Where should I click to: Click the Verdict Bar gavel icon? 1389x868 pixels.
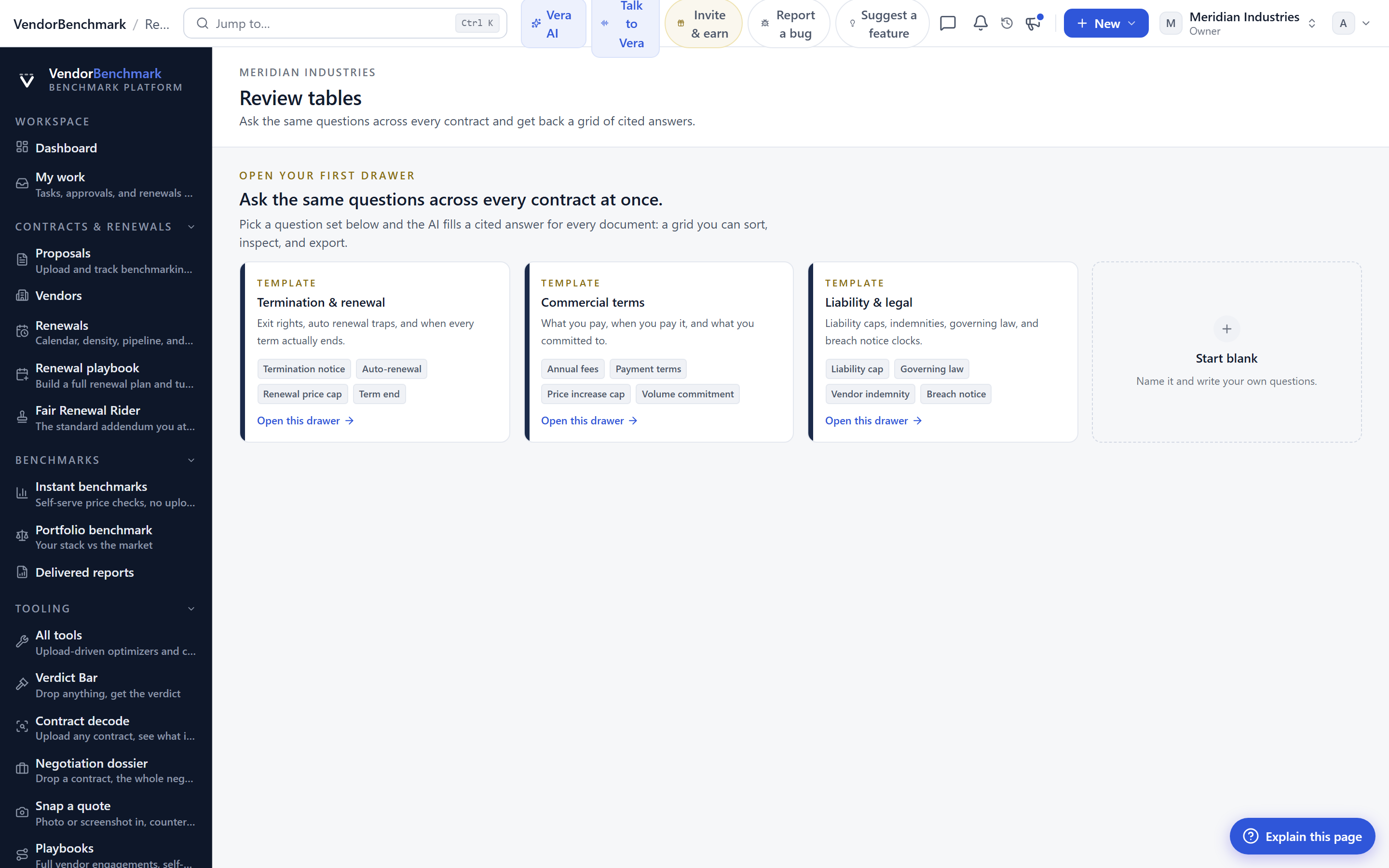point(22,684)
